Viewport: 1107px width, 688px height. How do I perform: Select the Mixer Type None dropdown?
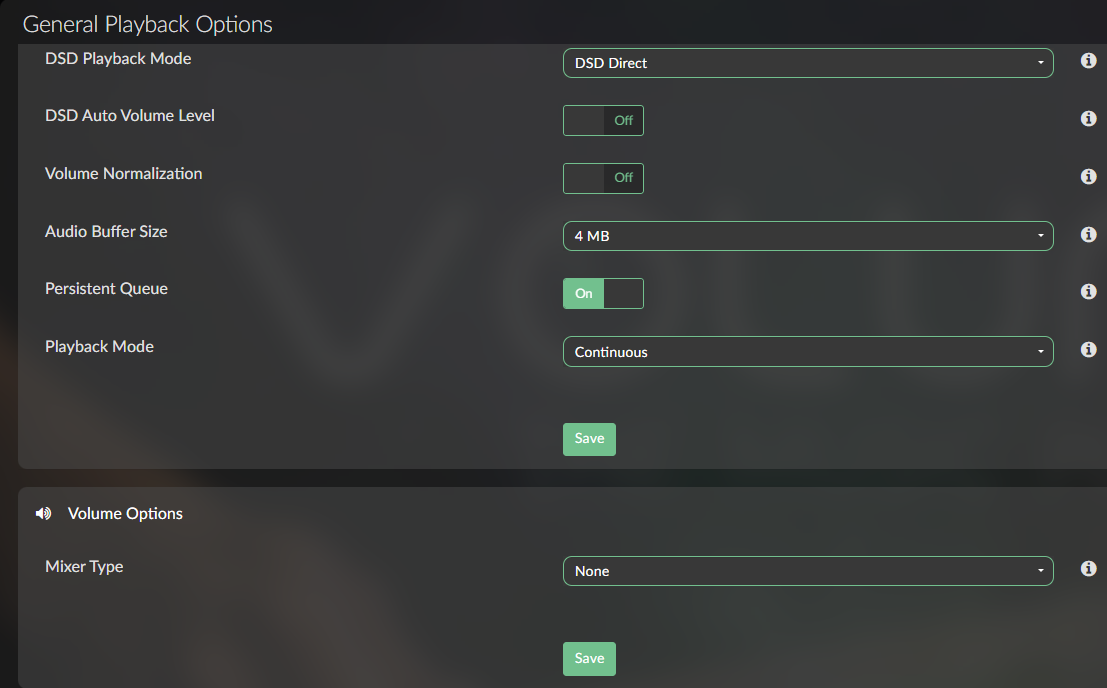(808, 571)
